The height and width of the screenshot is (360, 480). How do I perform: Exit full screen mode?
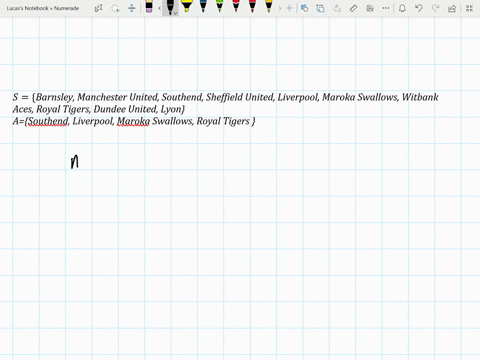click(469, 8)
